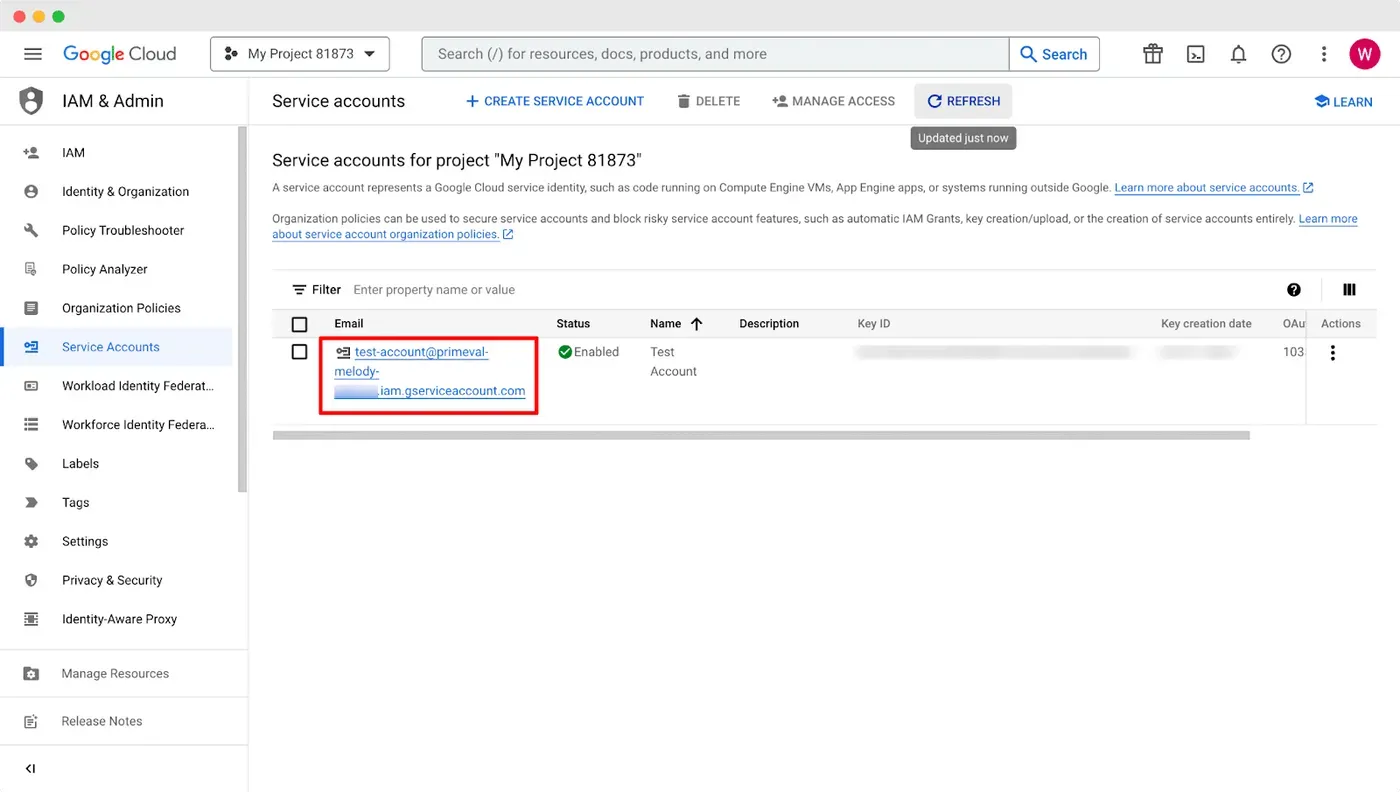Click the Tags arrow icon
The height and width of the screenshot is (792, 1400).
31,503
